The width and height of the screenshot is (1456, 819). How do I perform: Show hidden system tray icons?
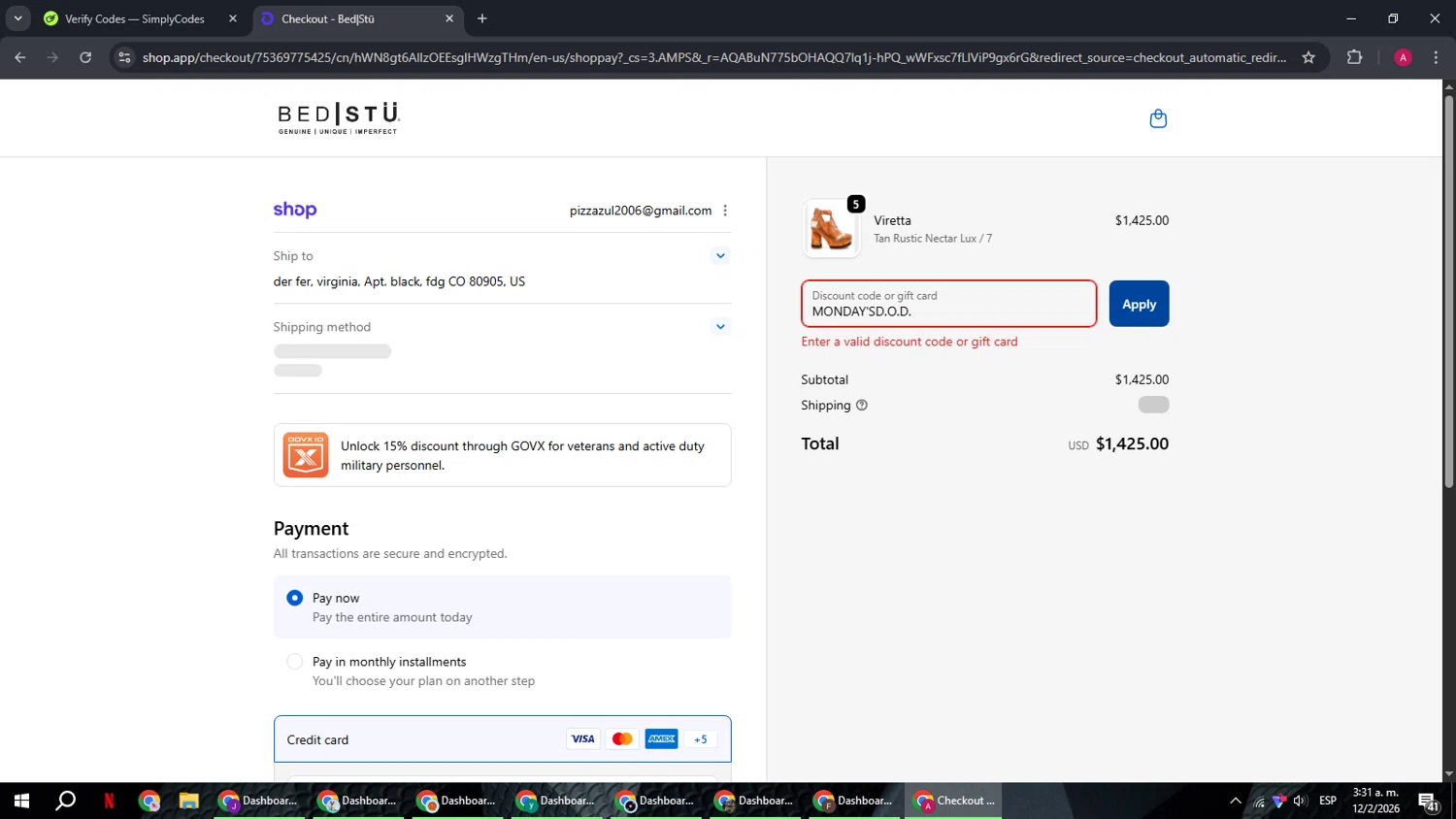(1236, 801)
